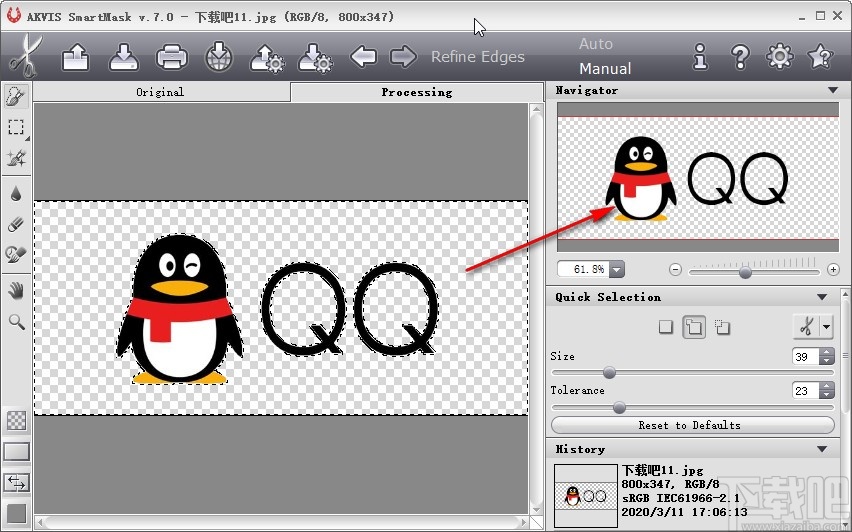The width and height of the screenshot is (852, 532).
Task: Click zoom out minus button
Action: pos(675,269)
